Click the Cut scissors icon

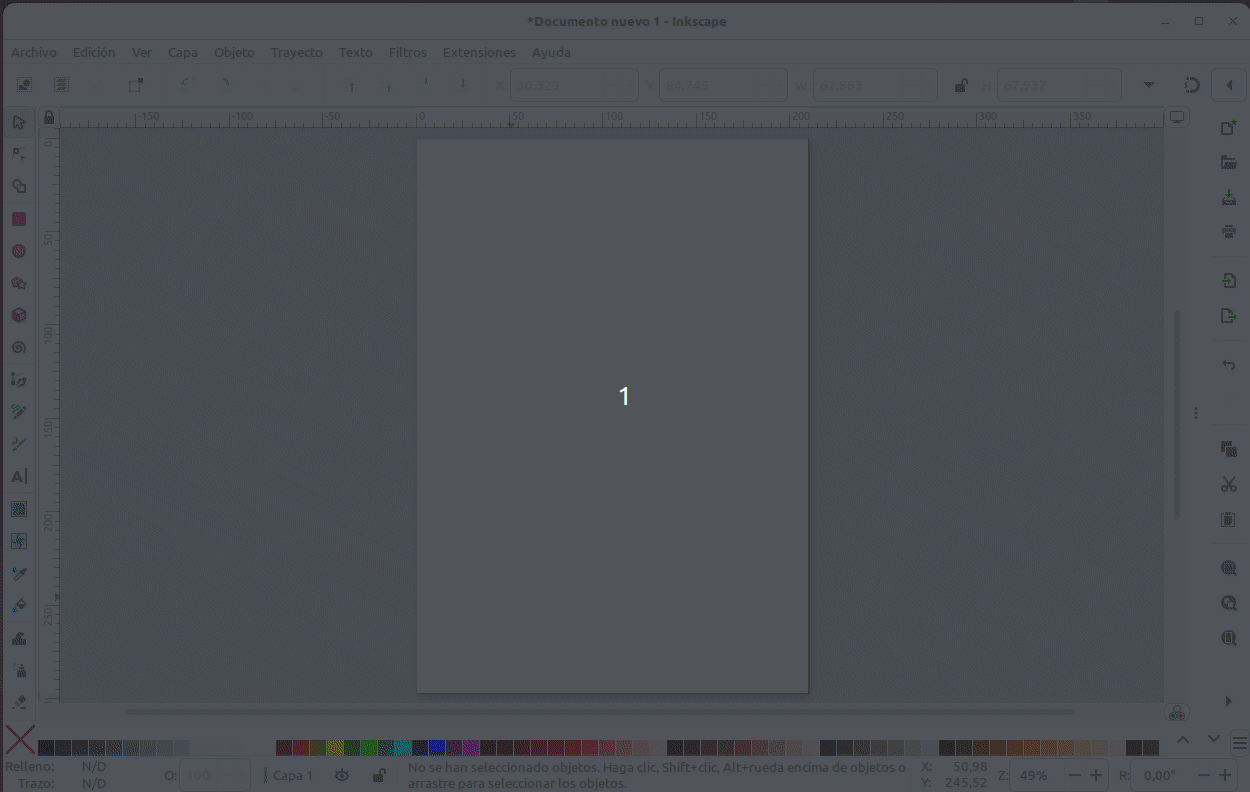coord(1229,485)
